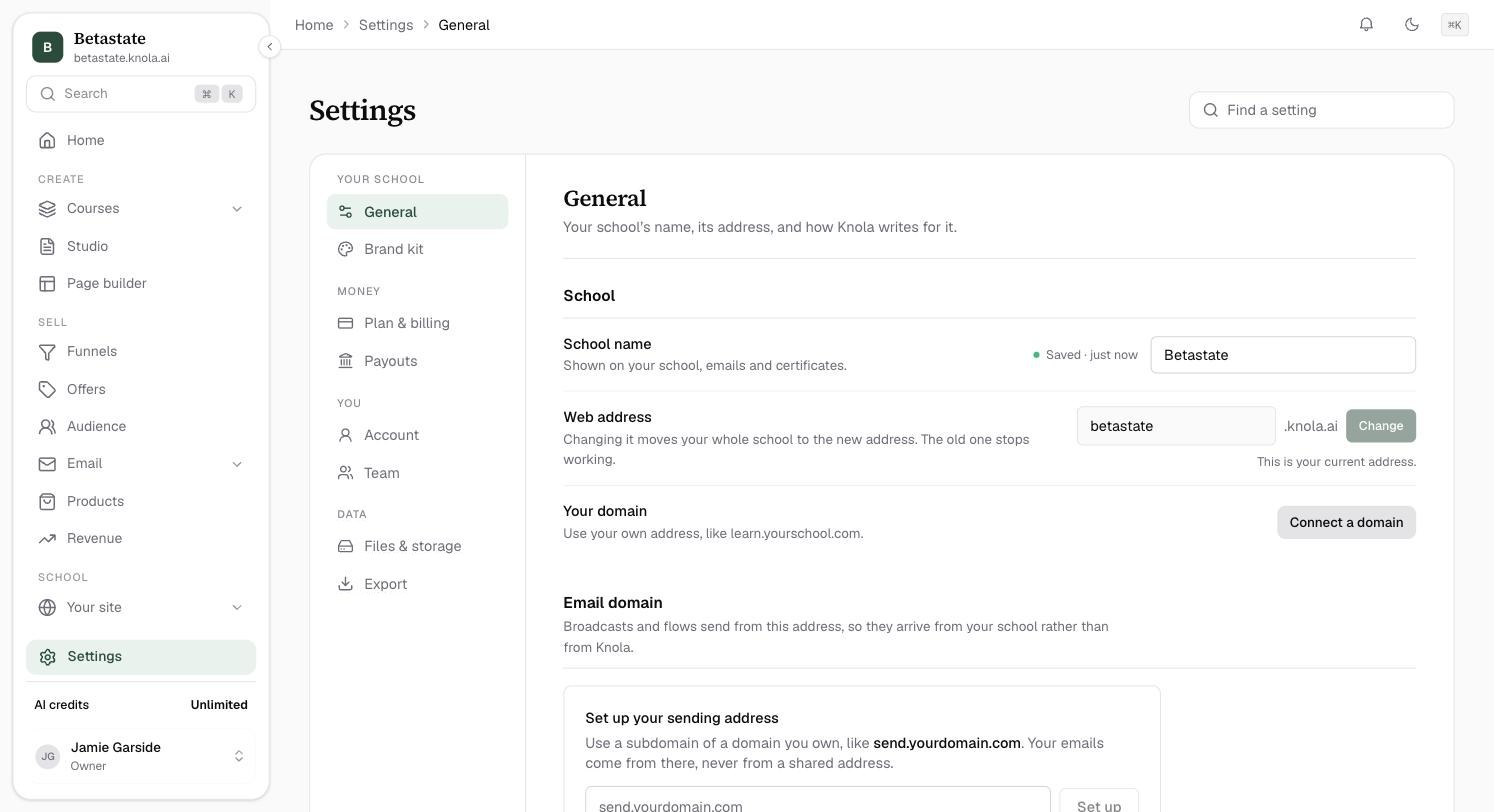The image size is (1494, 812).
Task: Focus the Find a setting search field
Action: click(1321, 110)
